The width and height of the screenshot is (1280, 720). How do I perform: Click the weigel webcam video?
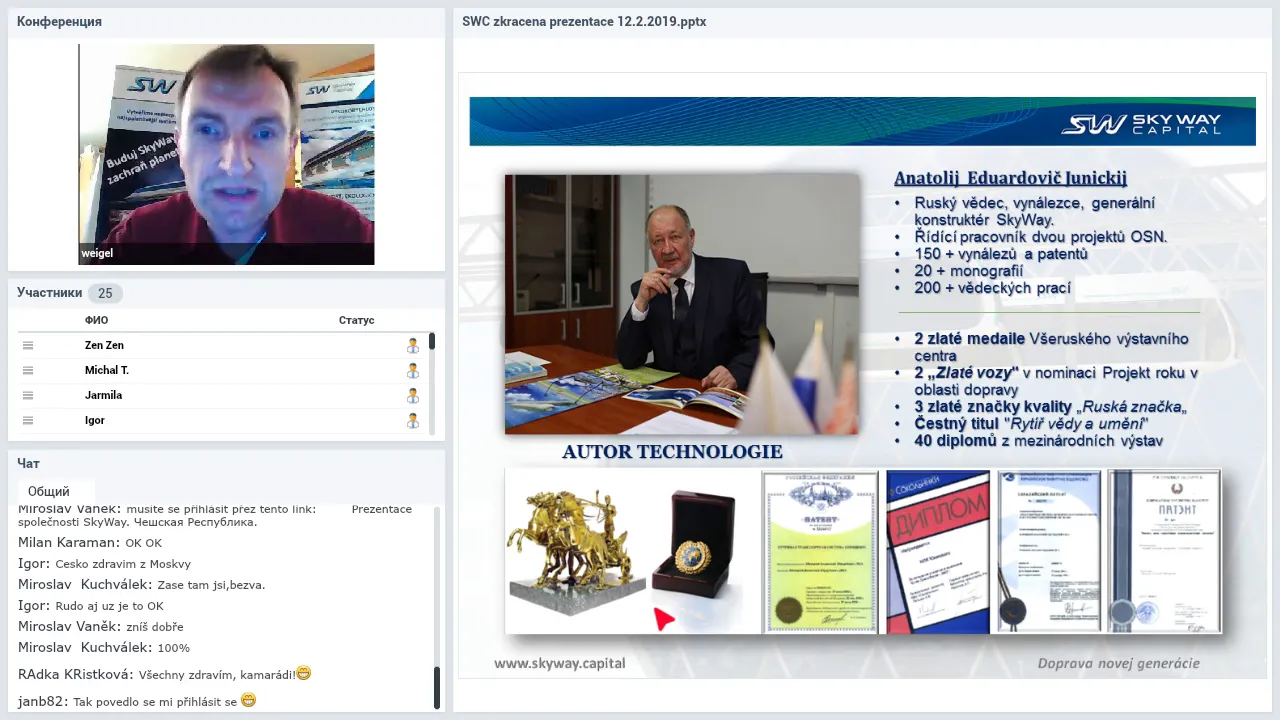click(x=227, y=154)
